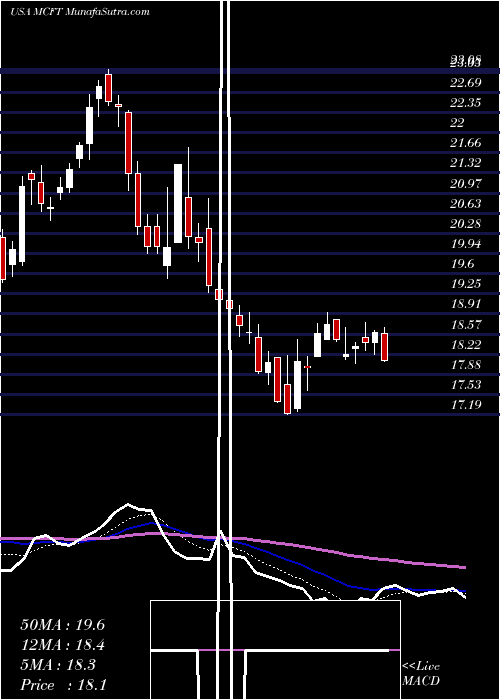Screen dimensions: 500x700
Task: Click the 20.63 price axis label
Action: coord(466,204)
